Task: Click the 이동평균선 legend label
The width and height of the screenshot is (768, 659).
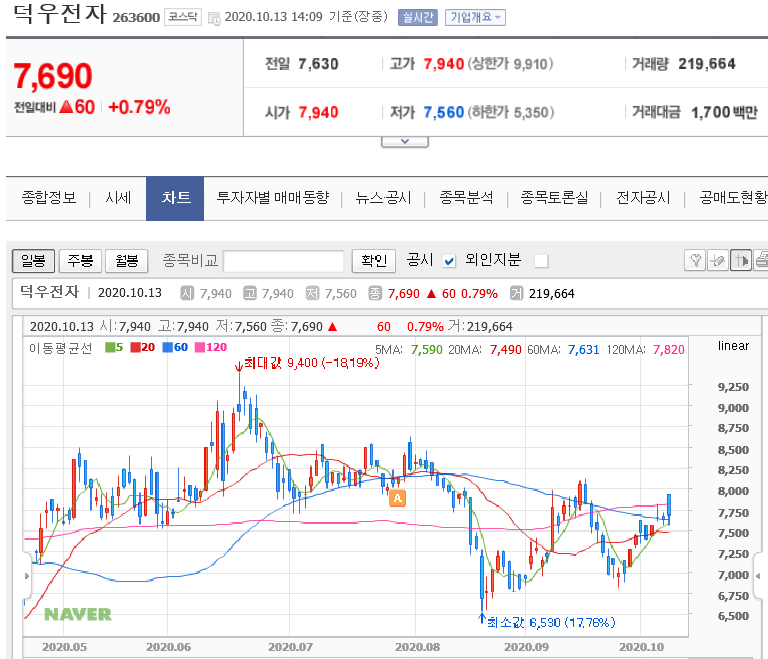Action: (x=60, y=348)
